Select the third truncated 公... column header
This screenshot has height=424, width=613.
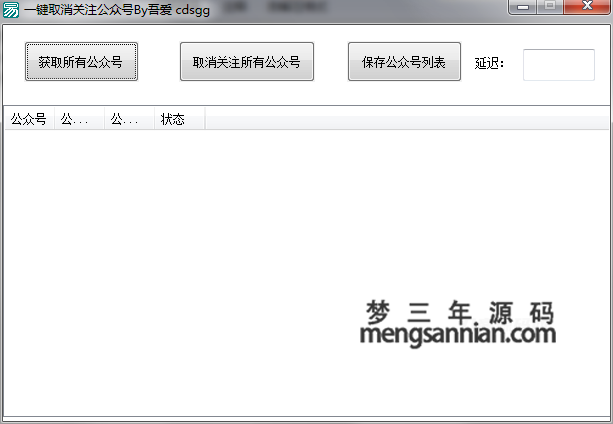pos(129,119)
